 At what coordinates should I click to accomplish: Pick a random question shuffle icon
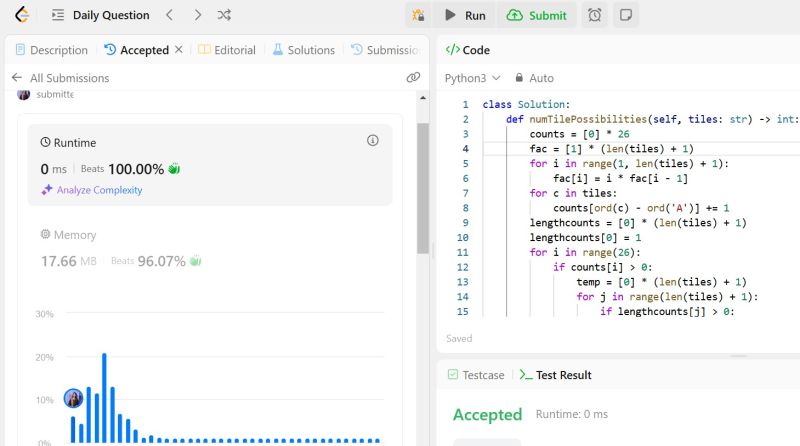[x=225, y=15]
